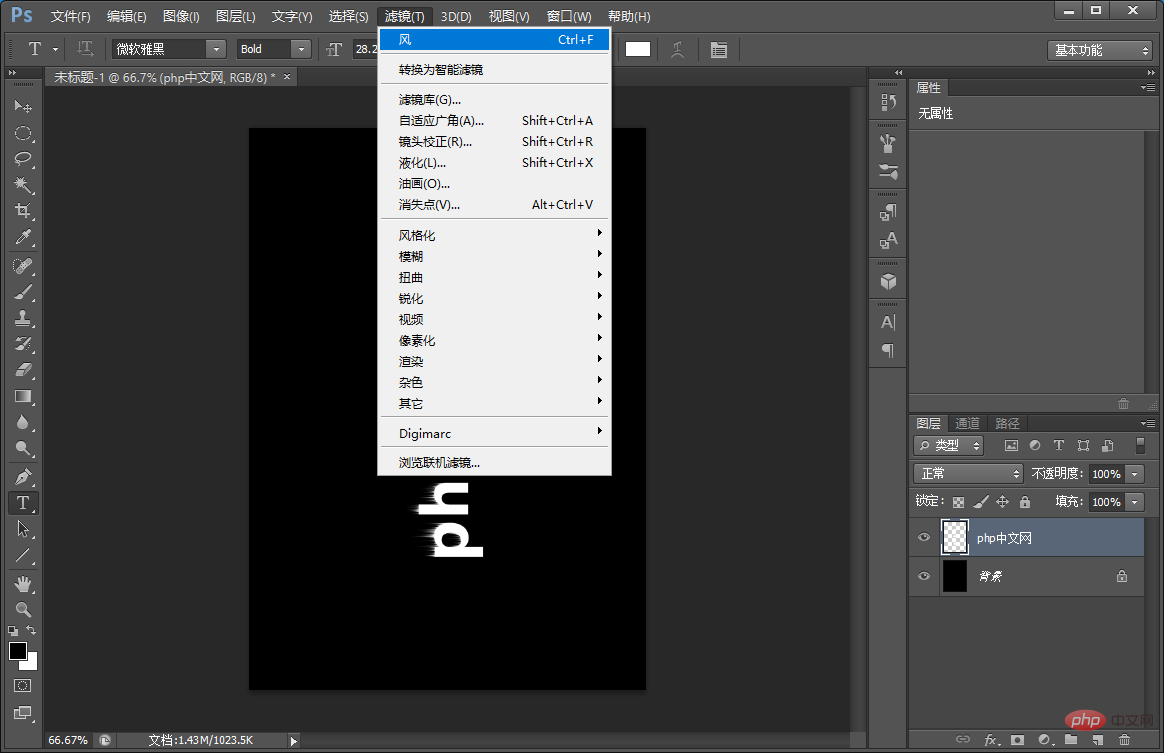
Task: Select the Horizontal Type tool
Action: pos(23,503)
